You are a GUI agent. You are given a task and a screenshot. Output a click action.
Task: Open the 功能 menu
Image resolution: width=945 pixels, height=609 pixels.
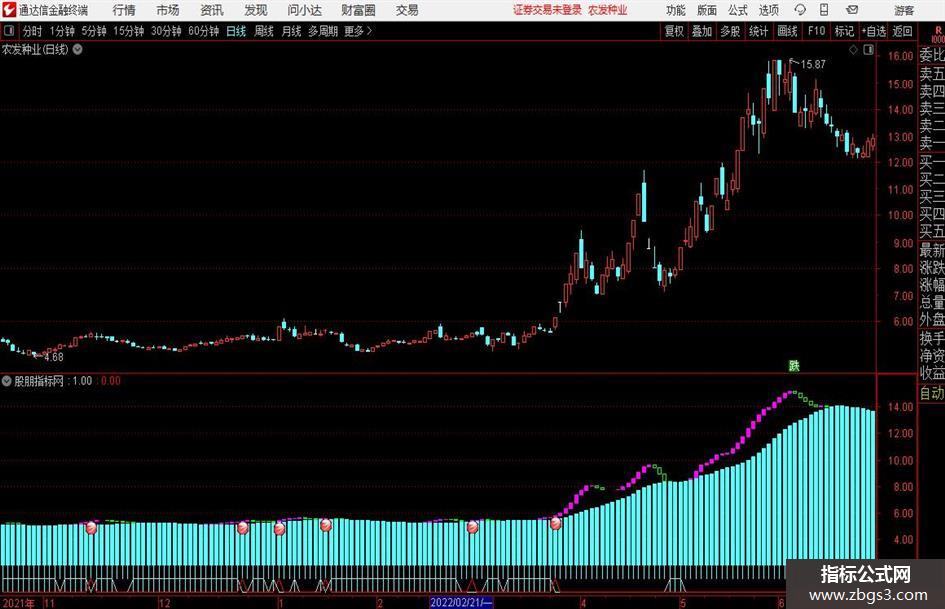(676, 10)
